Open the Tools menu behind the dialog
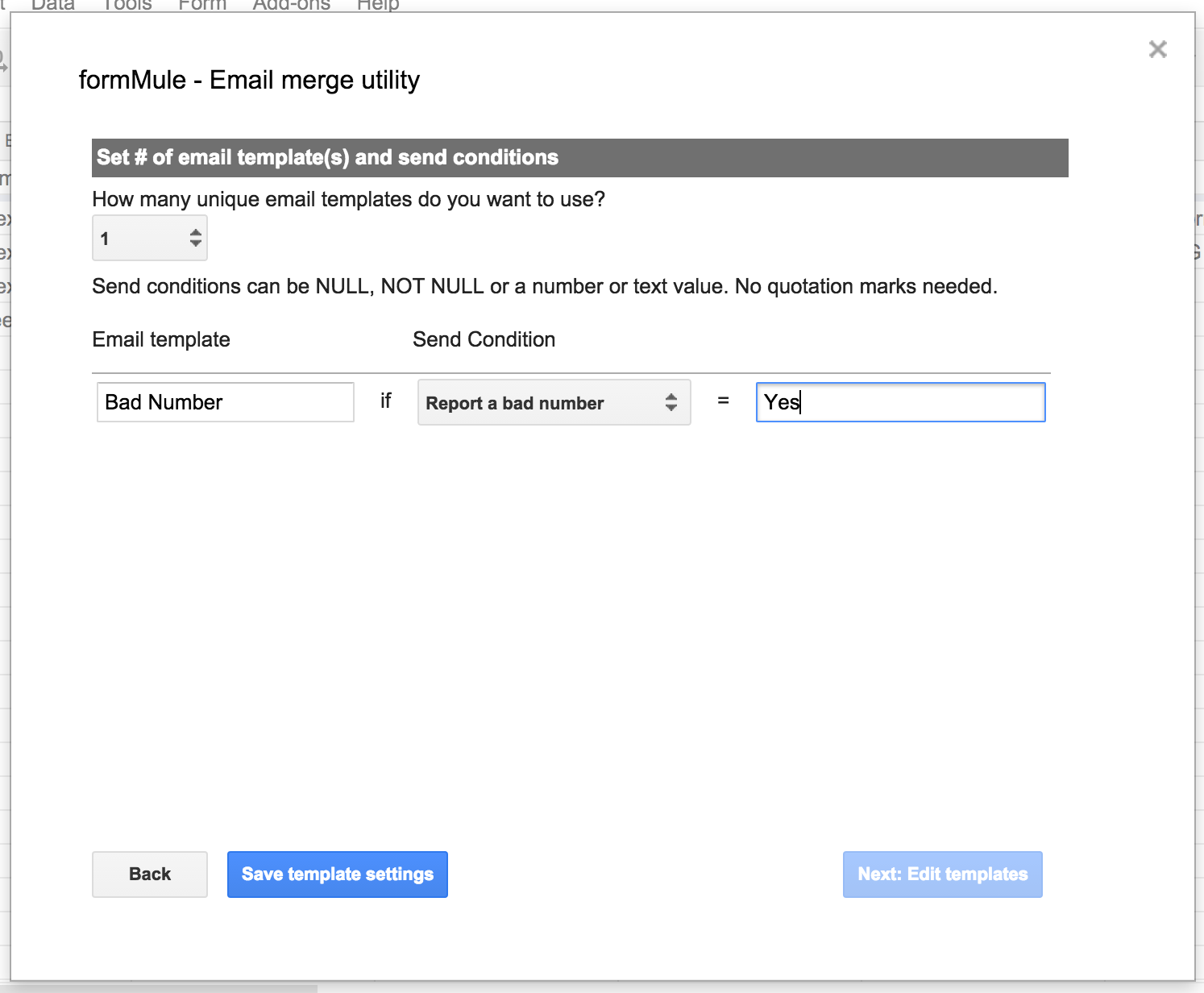Screen dimensions: 1204x993 pyautogui.click(x=127, y=5)
